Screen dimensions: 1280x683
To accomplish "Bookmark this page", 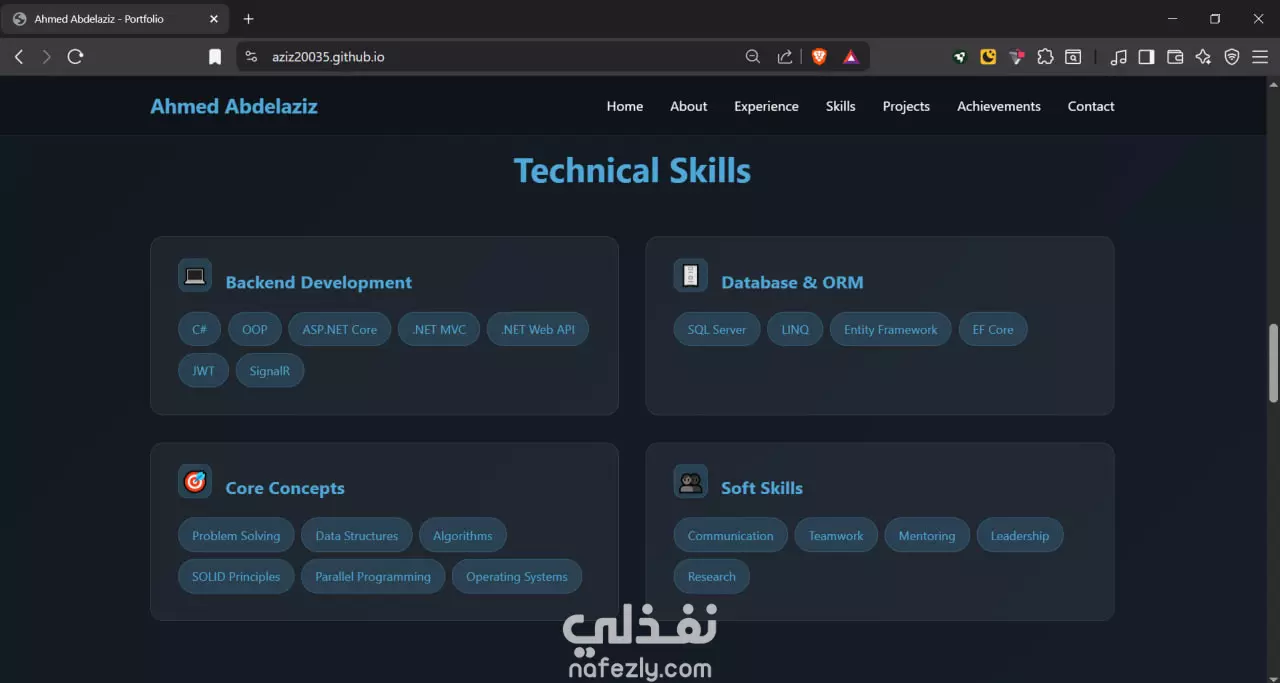I will point(215,57).
